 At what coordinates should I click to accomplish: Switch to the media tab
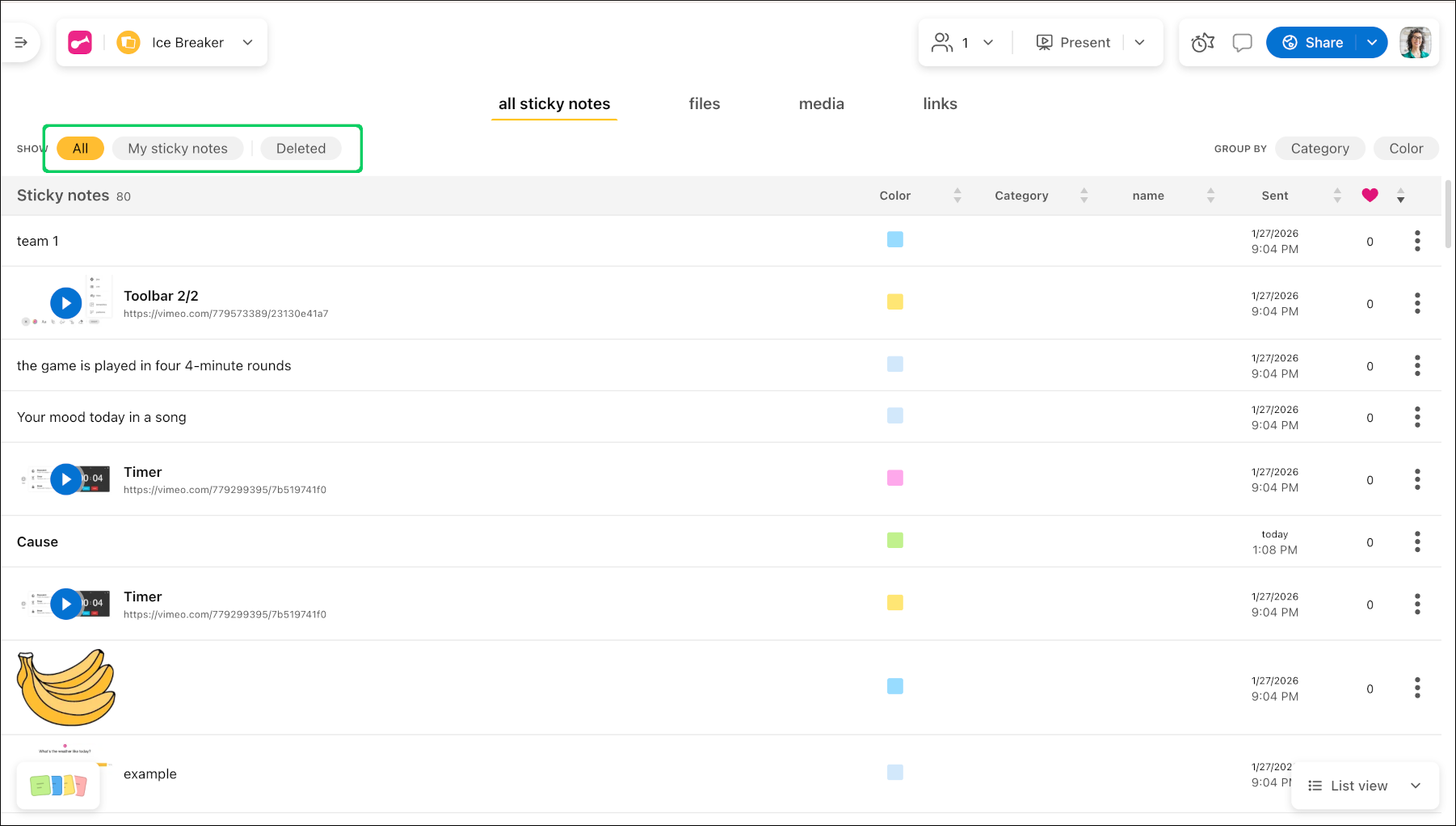pyautogui.click(x=821, y=104)
